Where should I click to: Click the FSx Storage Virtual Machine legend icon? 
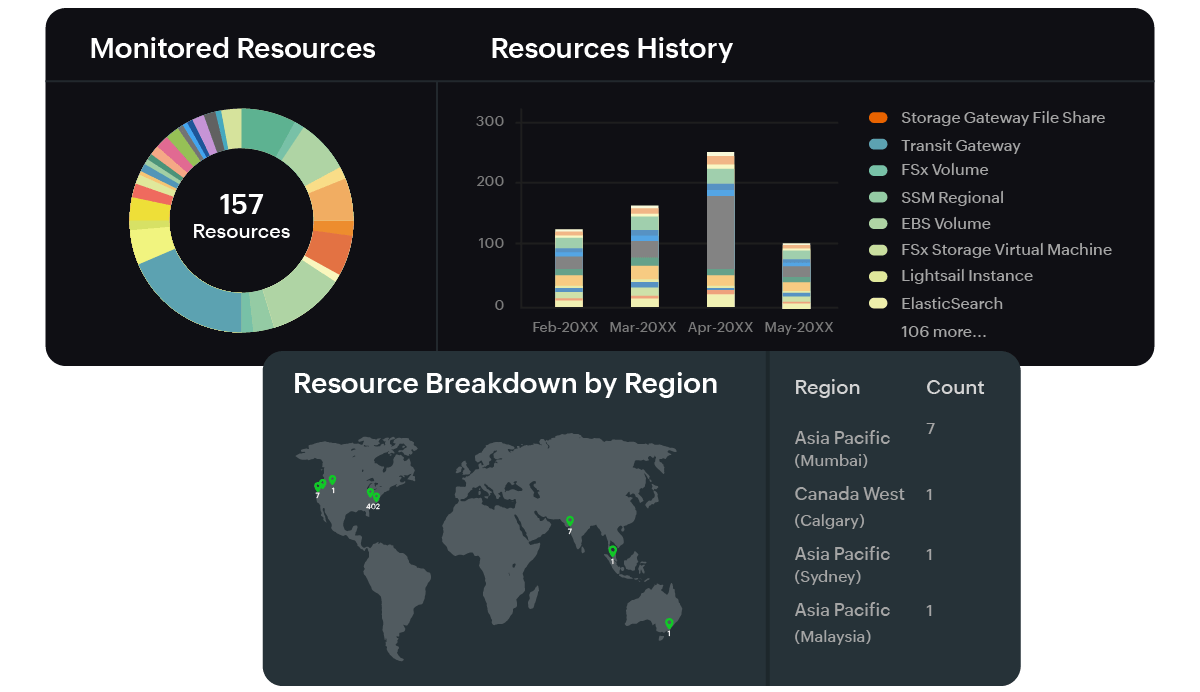coord(879,249)
